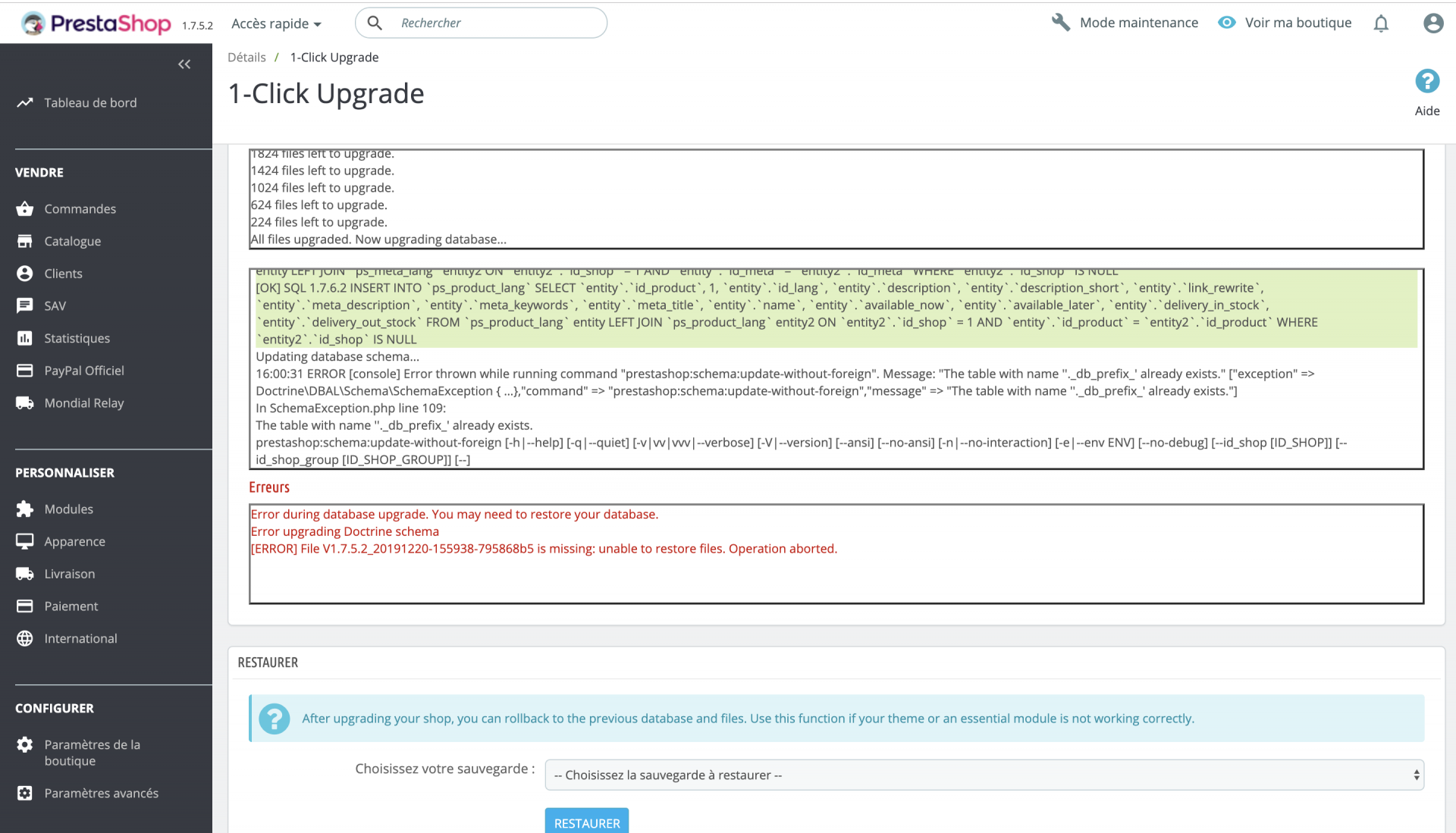Open the SAV menu
1456x833 pixels.
pos(55,305)
